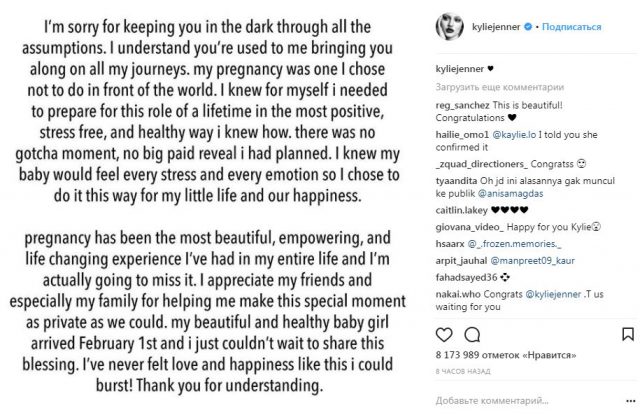View the 8 173 989 likes list

506,355
